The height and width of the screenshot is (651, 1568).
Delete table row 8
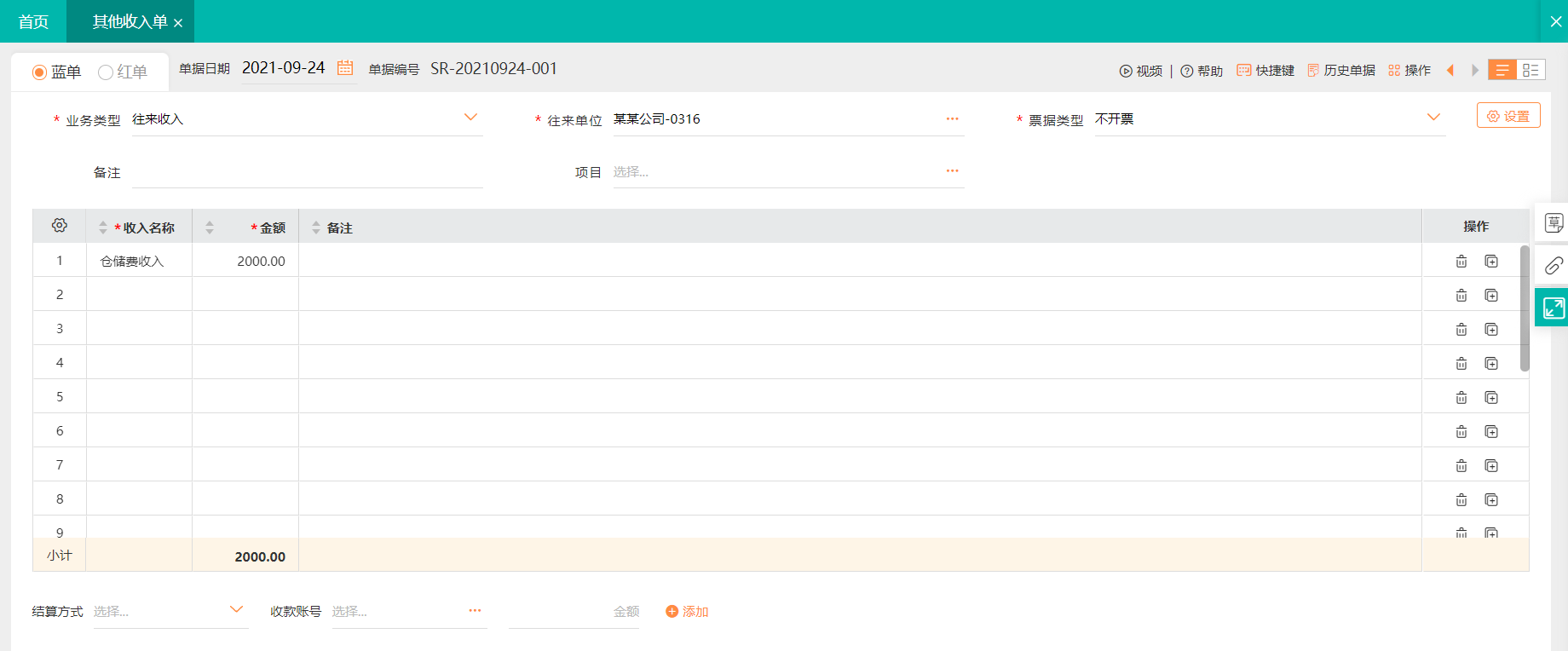(x=1461, y=500)
